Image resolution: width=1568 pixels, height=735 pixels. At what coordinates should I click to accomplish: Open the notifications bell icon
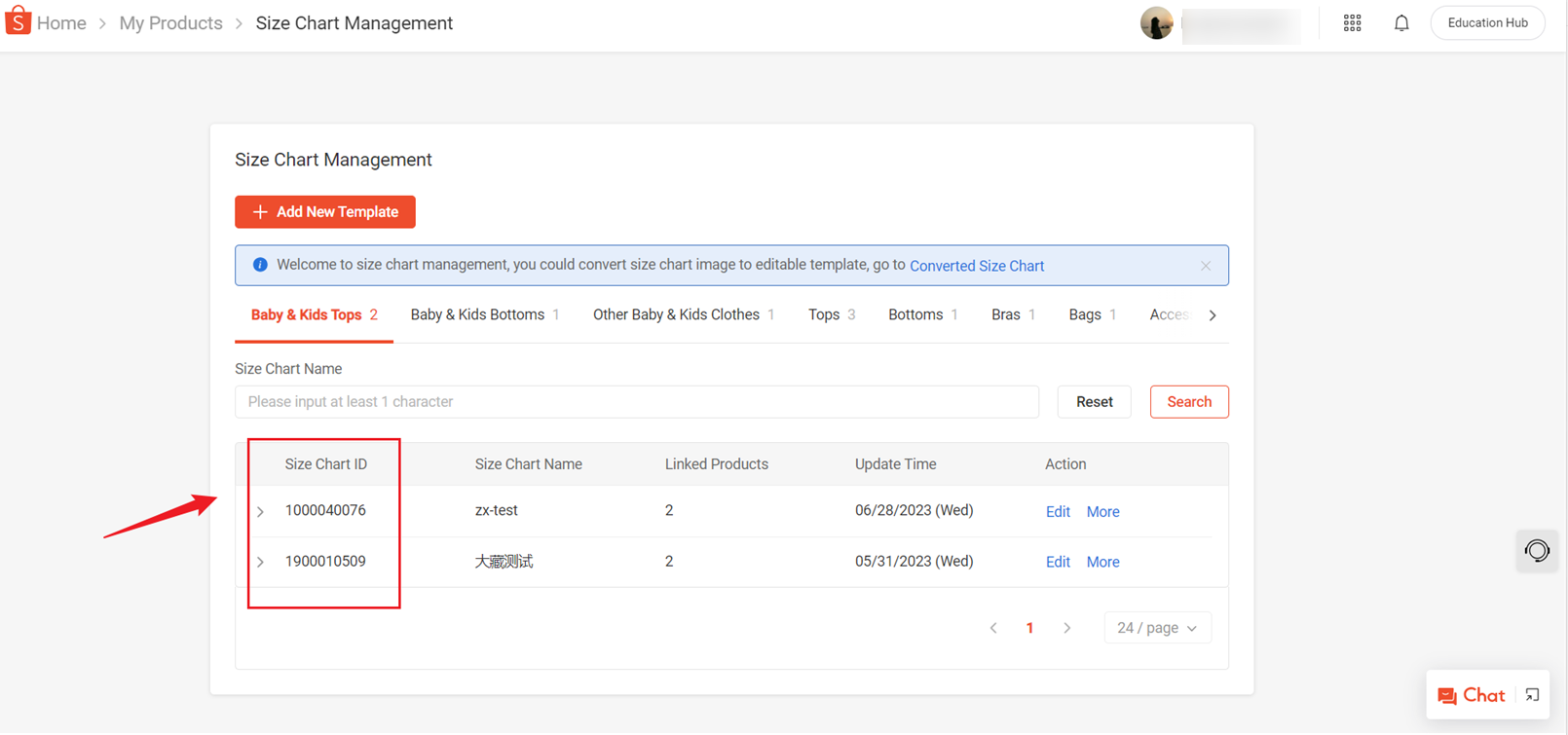click(1401, 23)
